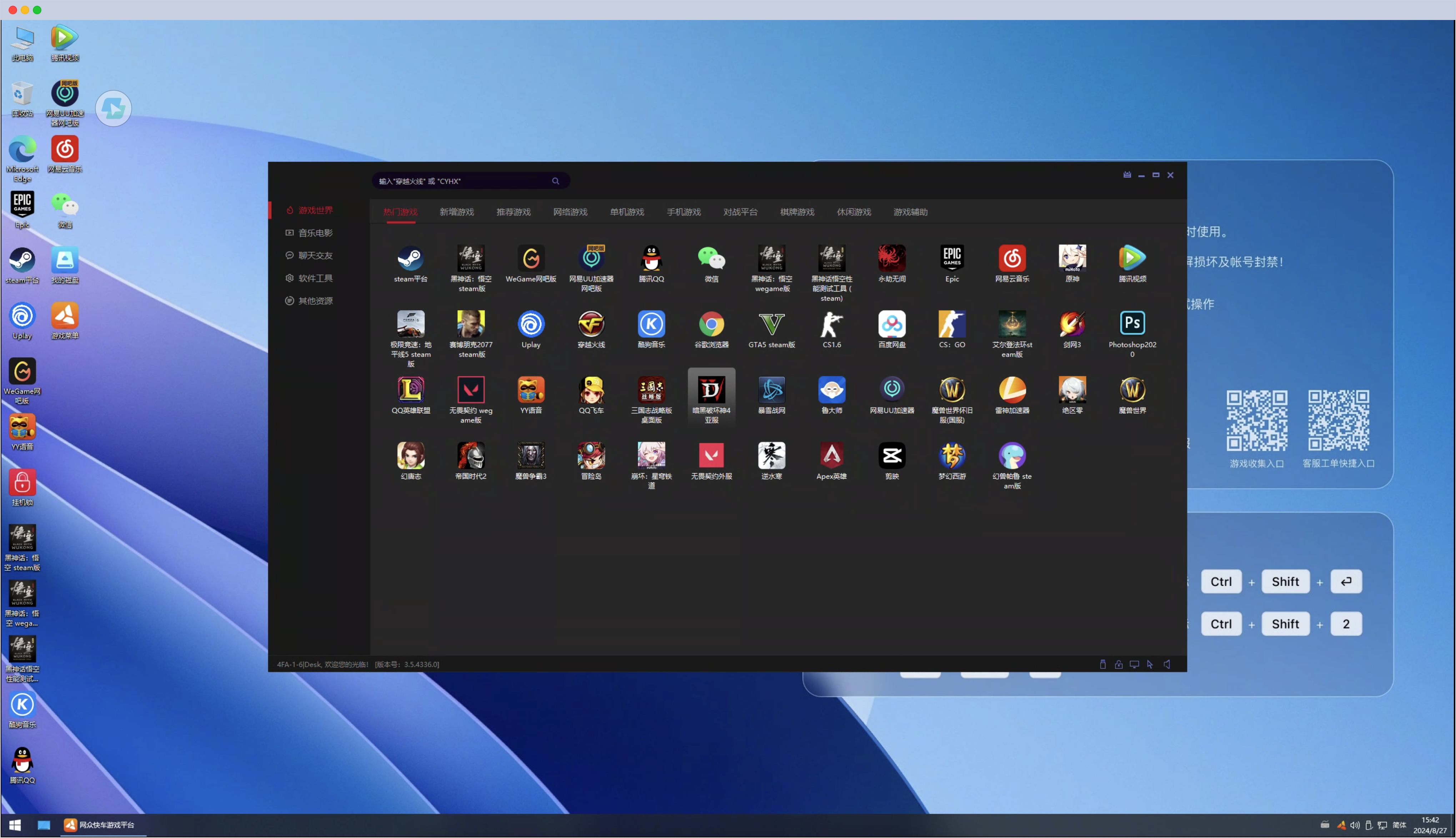This screenshot has height=838, width=1456.
Task: Open 音乐电影 sidebar category
Action: tap(315, 233)
